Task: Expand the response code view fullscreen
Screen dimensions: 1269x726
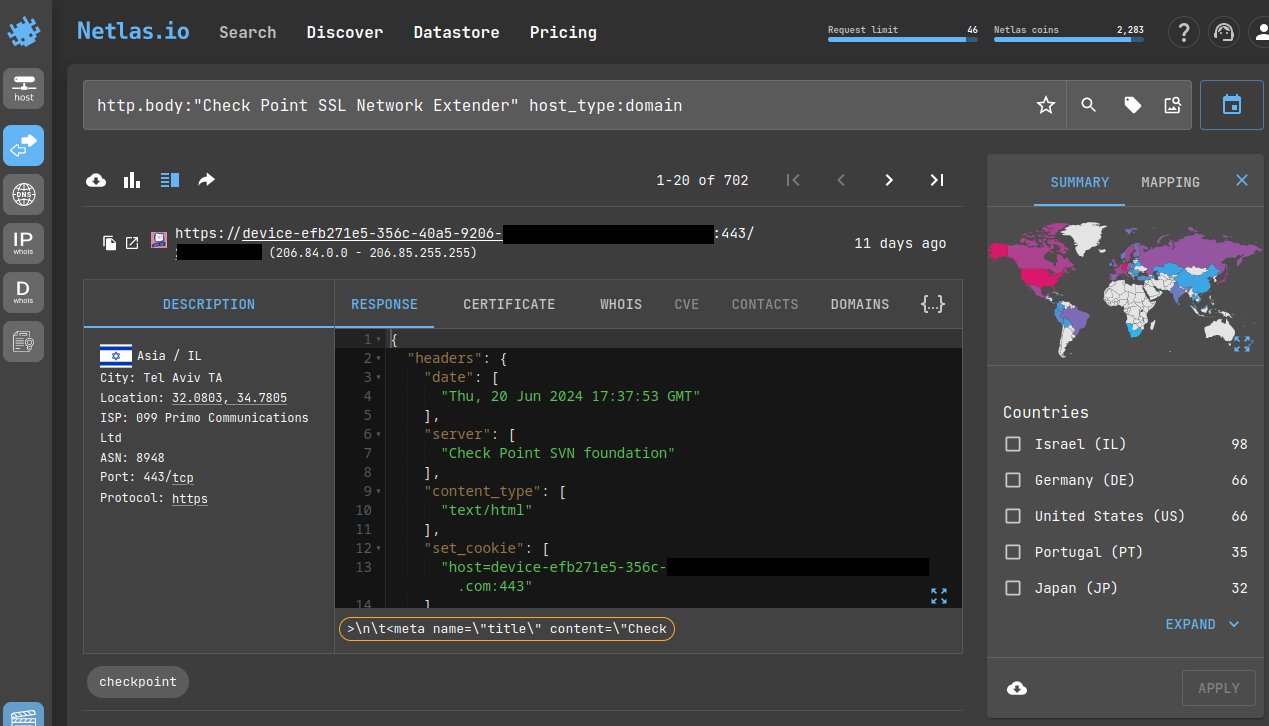Action: click(x=939, y=596)
